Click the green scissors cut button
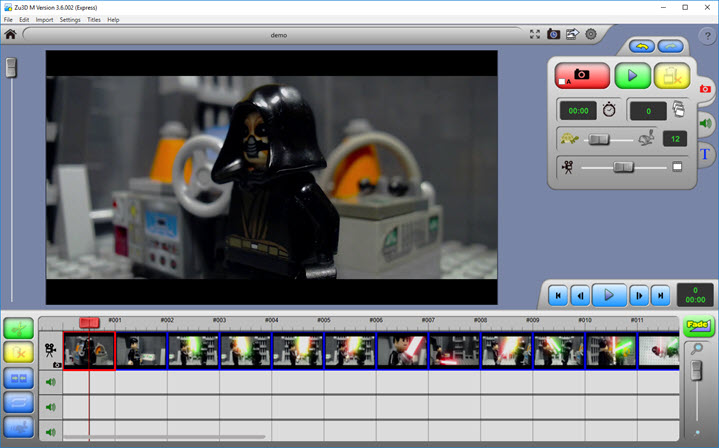The width and height of the screenshot is (719, 448). click(19, 328)
